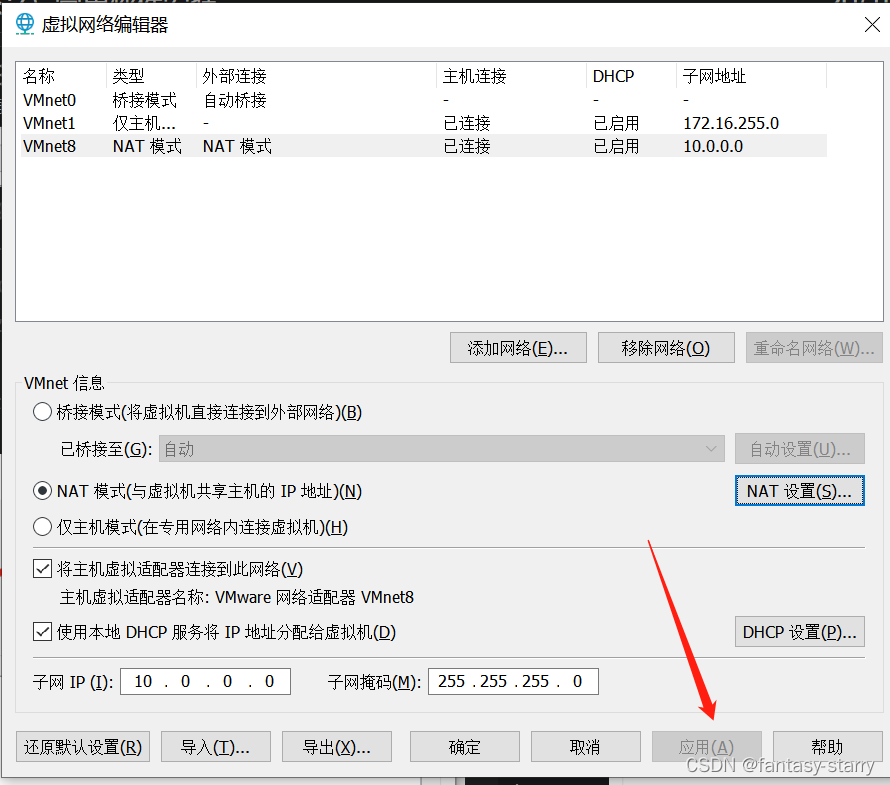Click the 类型 column header
Image resolution: width=890 pixels, height=785 pixels.
151,75
